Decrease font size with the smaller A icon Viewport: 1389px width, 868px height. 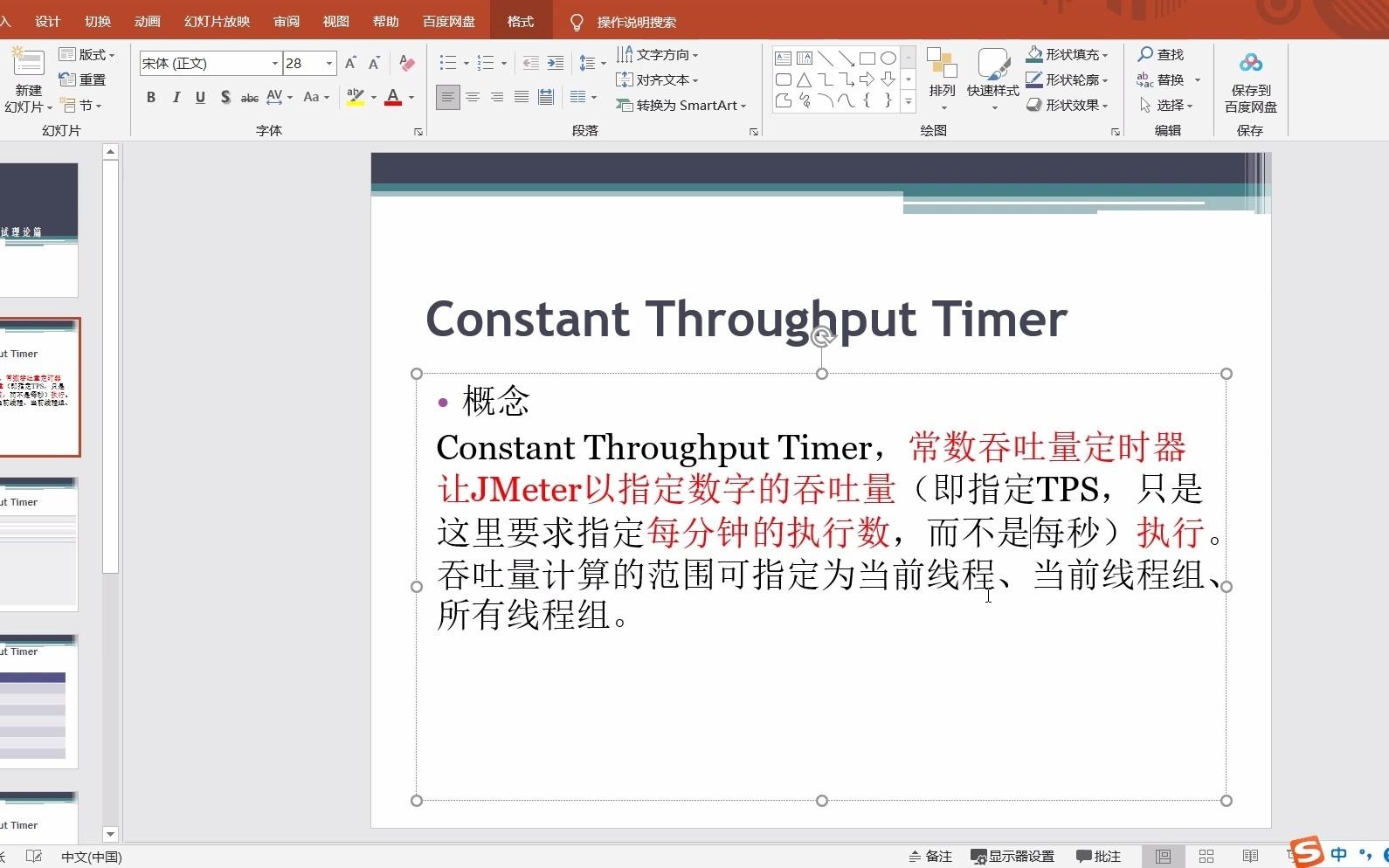coord(374,63)
